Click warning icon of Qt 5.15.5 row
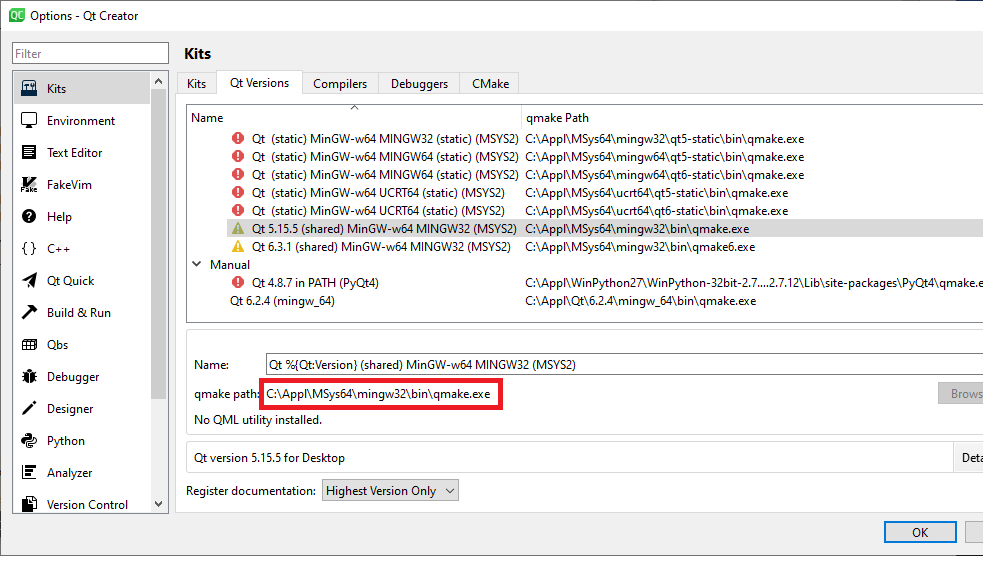This screenshot has height=565, width=994. (x=238, y=228)
